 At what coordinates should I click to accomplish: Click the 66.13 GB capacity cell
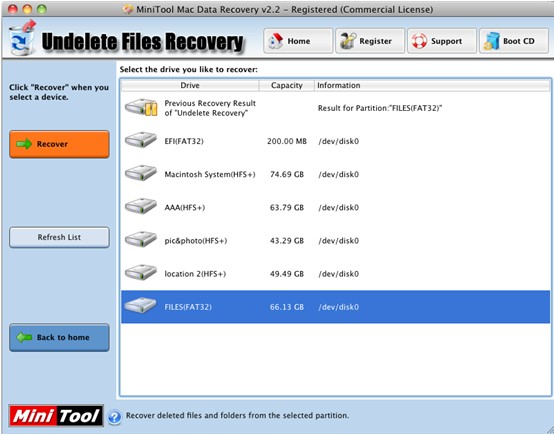(x=287, y=307)
